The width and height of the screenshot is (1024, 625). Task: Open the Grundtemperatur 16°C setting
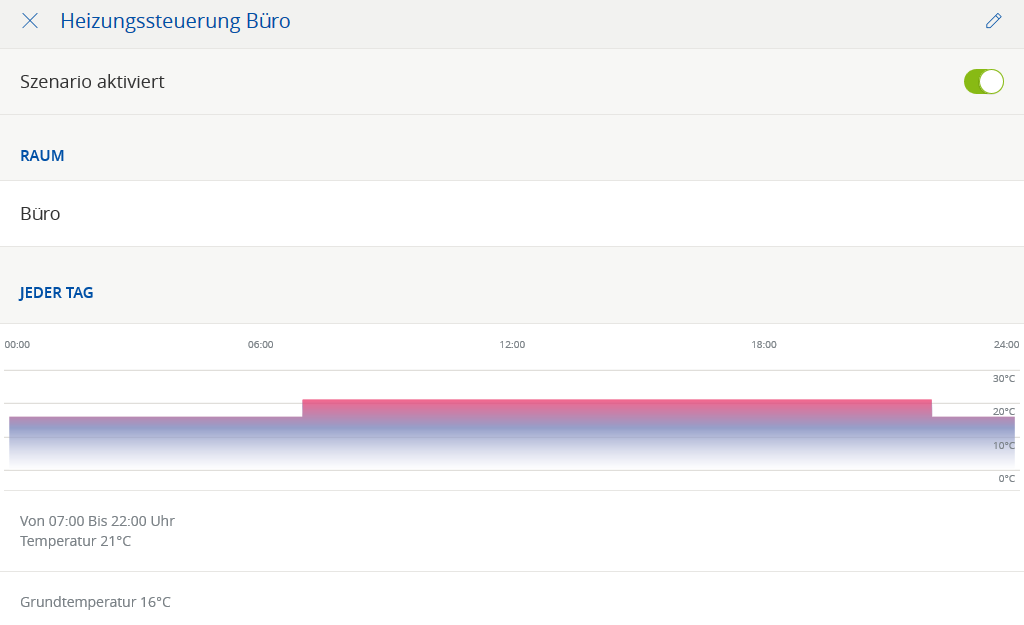(x=95, y=602)
